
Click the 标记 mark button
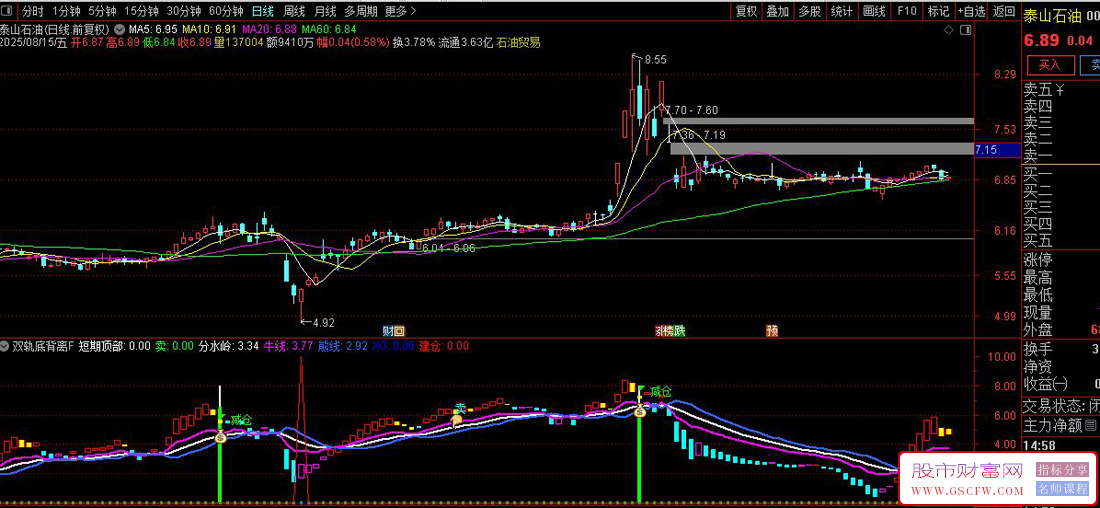(x=938, y=11)
